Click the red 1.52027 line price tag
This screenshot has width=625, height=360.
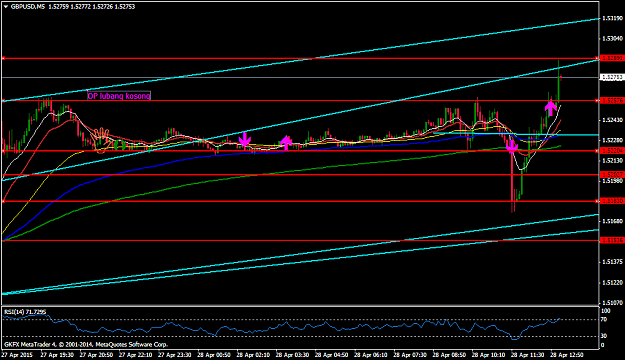[x=612, y=175]
